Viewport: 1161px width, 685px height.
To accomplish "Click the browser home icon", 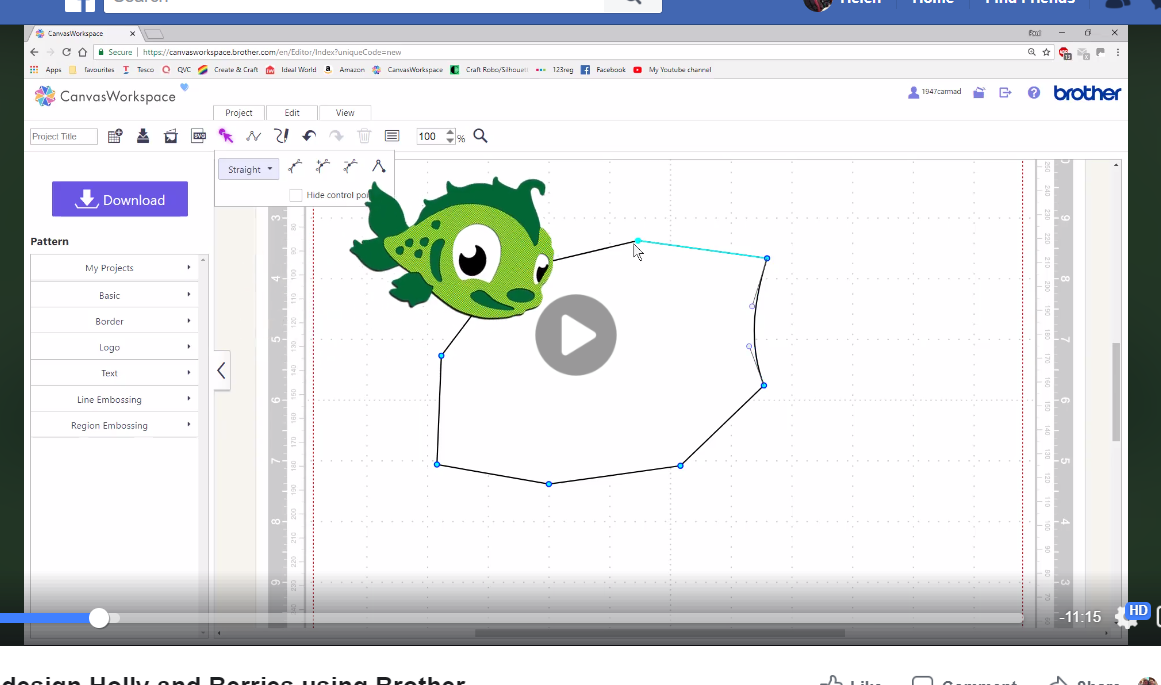I will [x=82, y=52].
